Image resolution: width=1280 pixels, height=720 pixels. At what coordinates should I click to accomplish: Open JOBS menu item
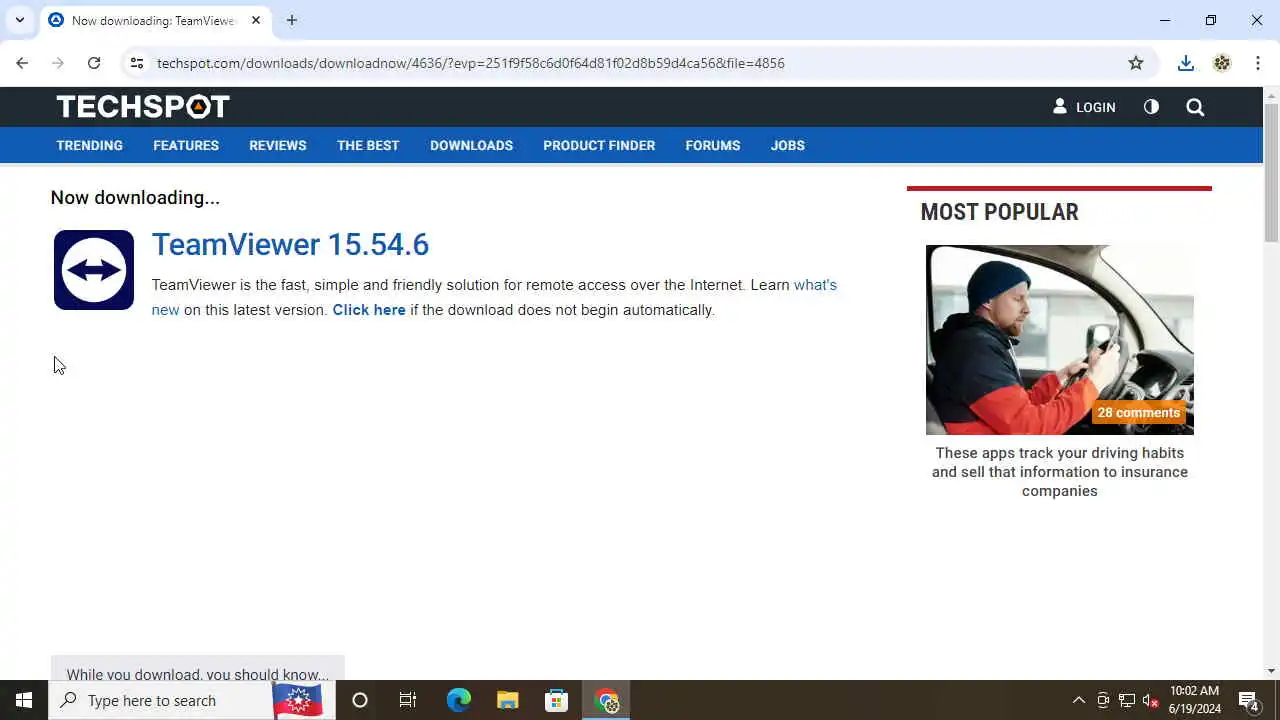(787, 145)
